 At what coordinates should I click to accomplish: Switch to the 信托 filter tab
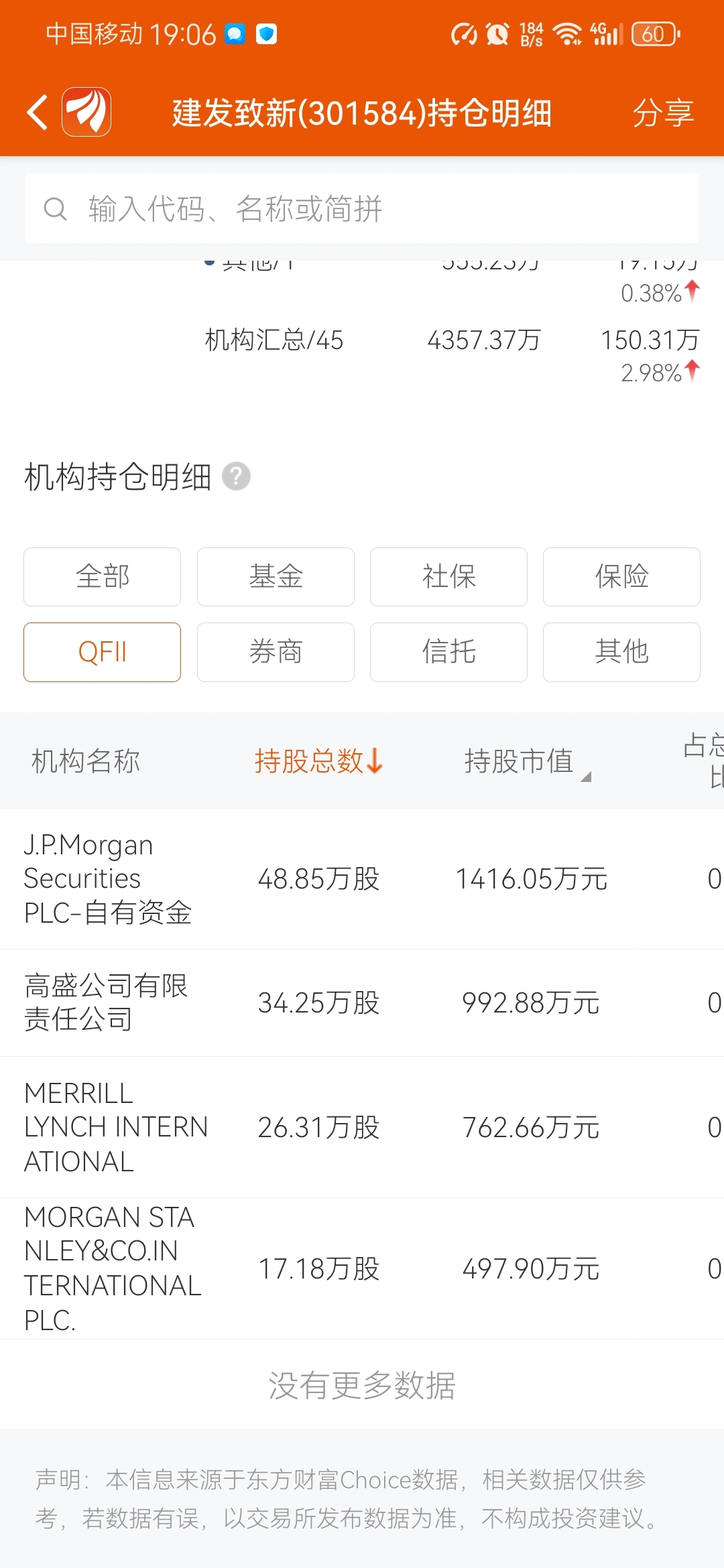click(448, 652)
